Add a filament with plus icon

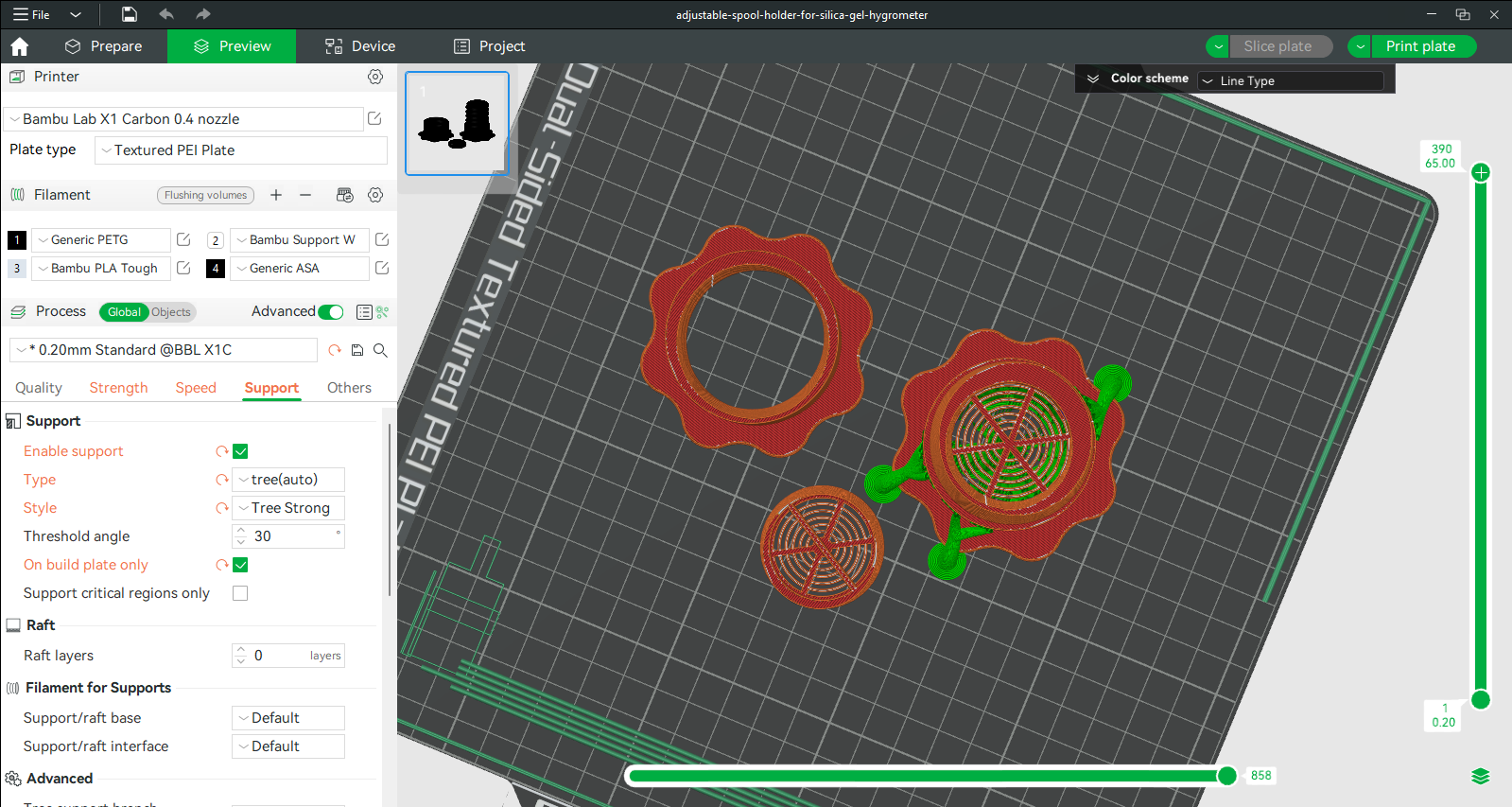coord(276,195)
